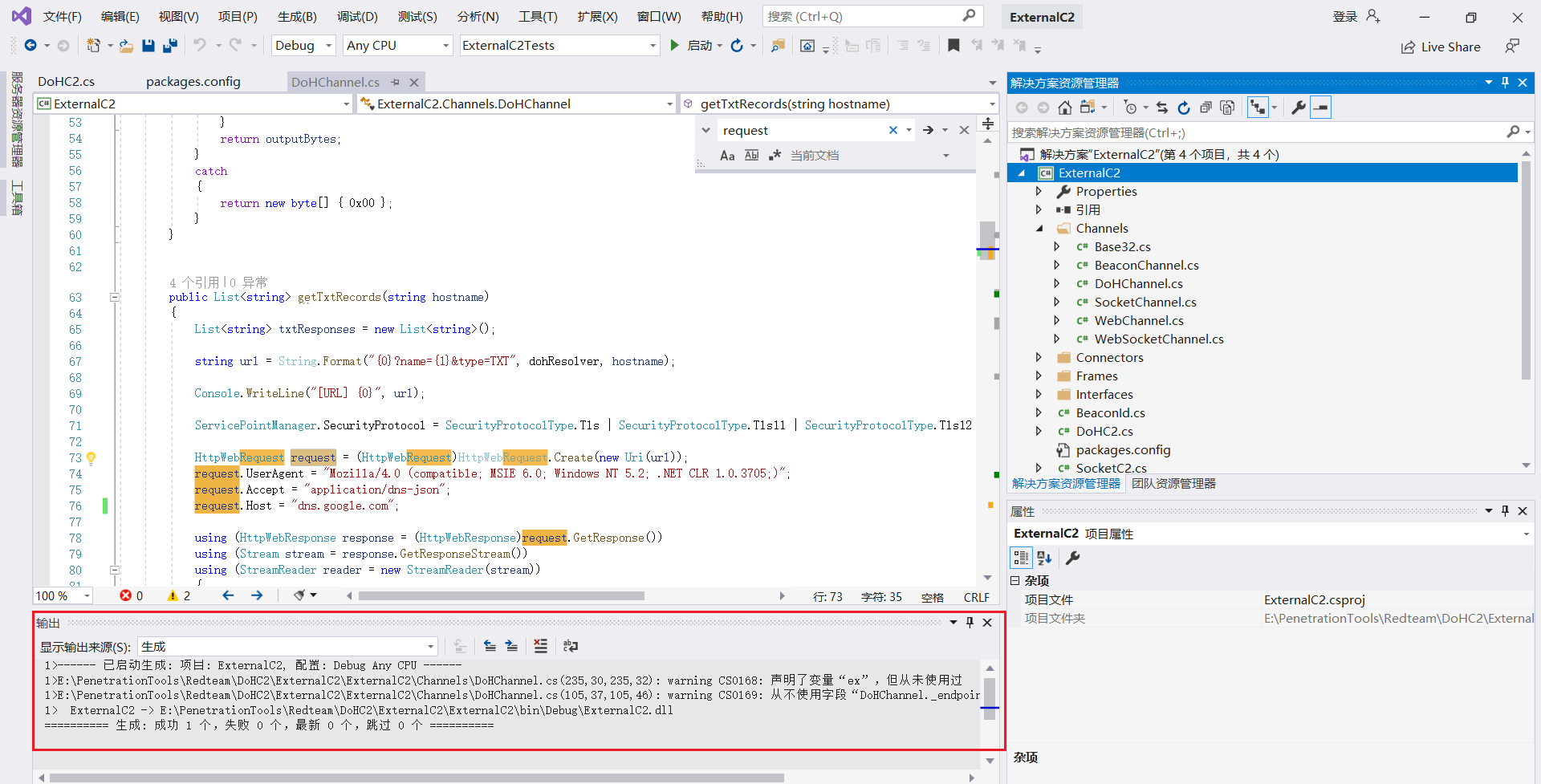This screenshot has height=784, width=1541.
Task: Collapse the 杂项 category in Properties
Action: click(x=1015, y=581)
